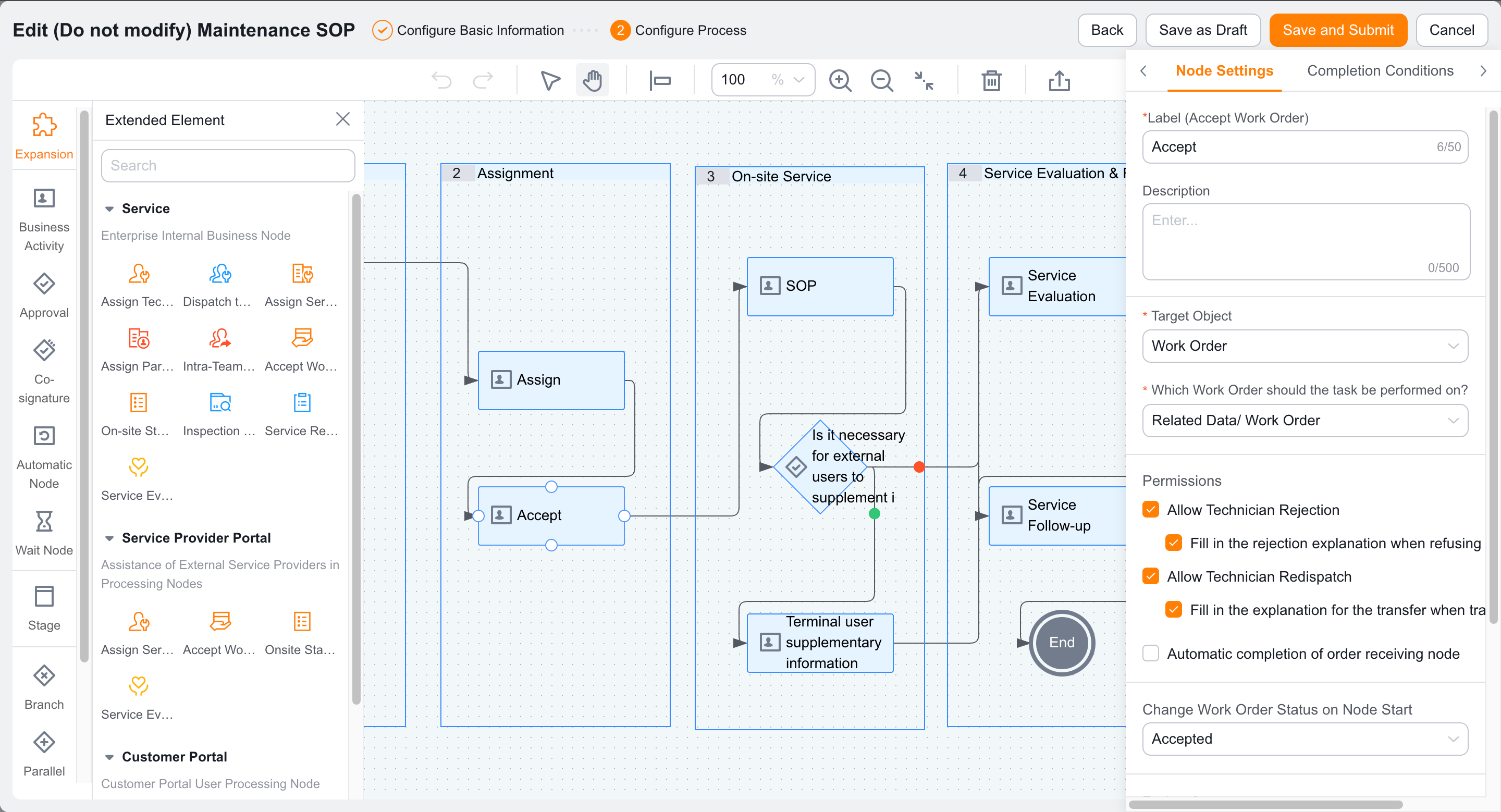
Task: Collapse the Service Provider Portal section
Action: click(x=109, y=539)
